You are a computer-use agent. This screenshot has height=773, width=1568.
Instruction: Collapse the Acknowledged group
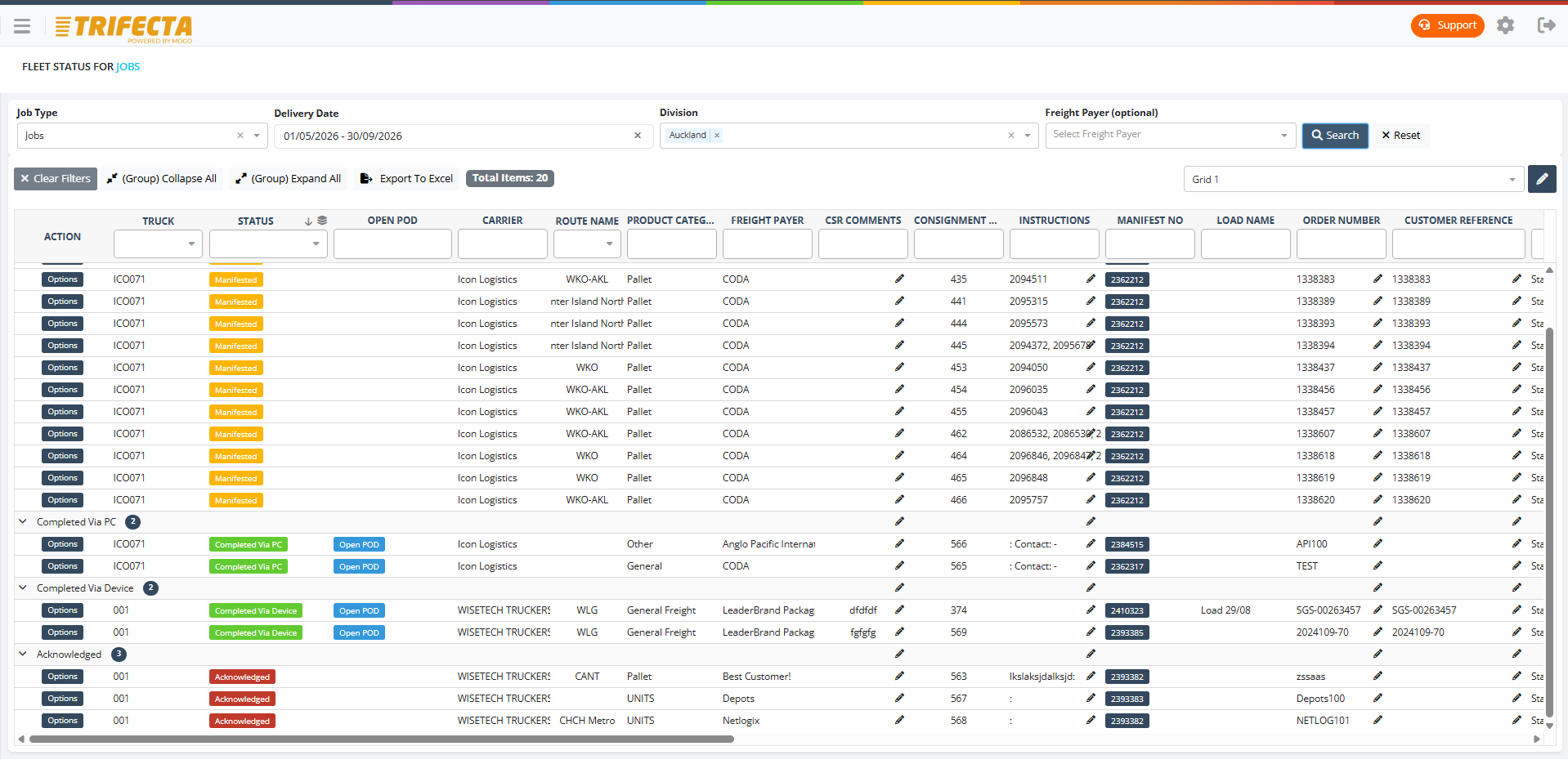pyautogui.click(x=23, y=654)
